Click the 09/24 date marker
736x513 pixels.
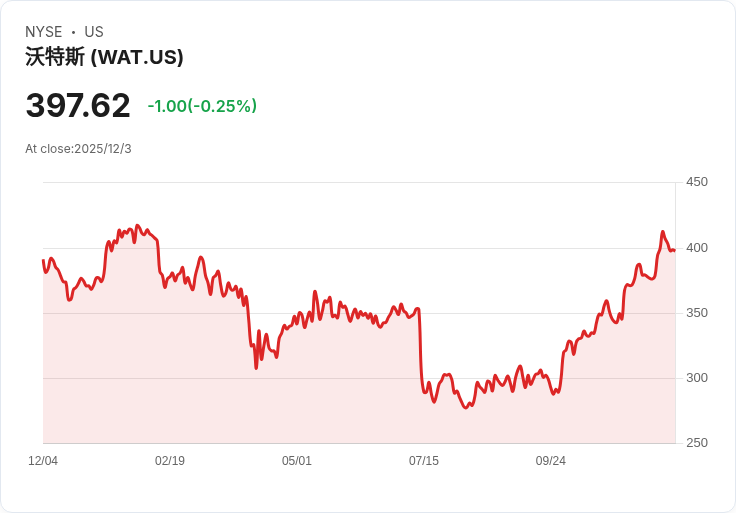coord(551,461)
